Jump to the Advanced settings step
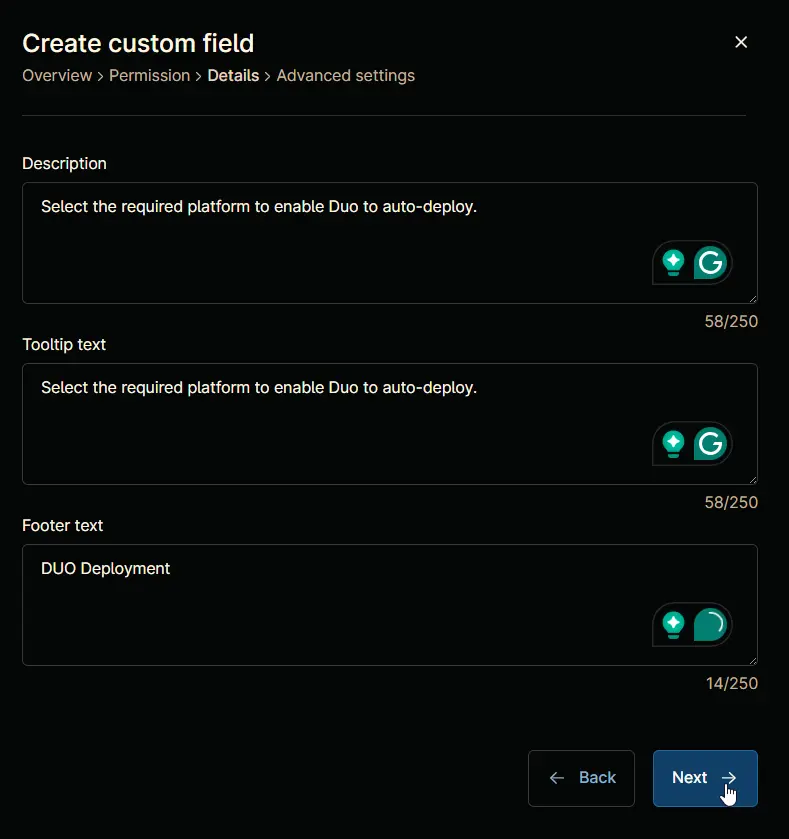 click(346, 75)
